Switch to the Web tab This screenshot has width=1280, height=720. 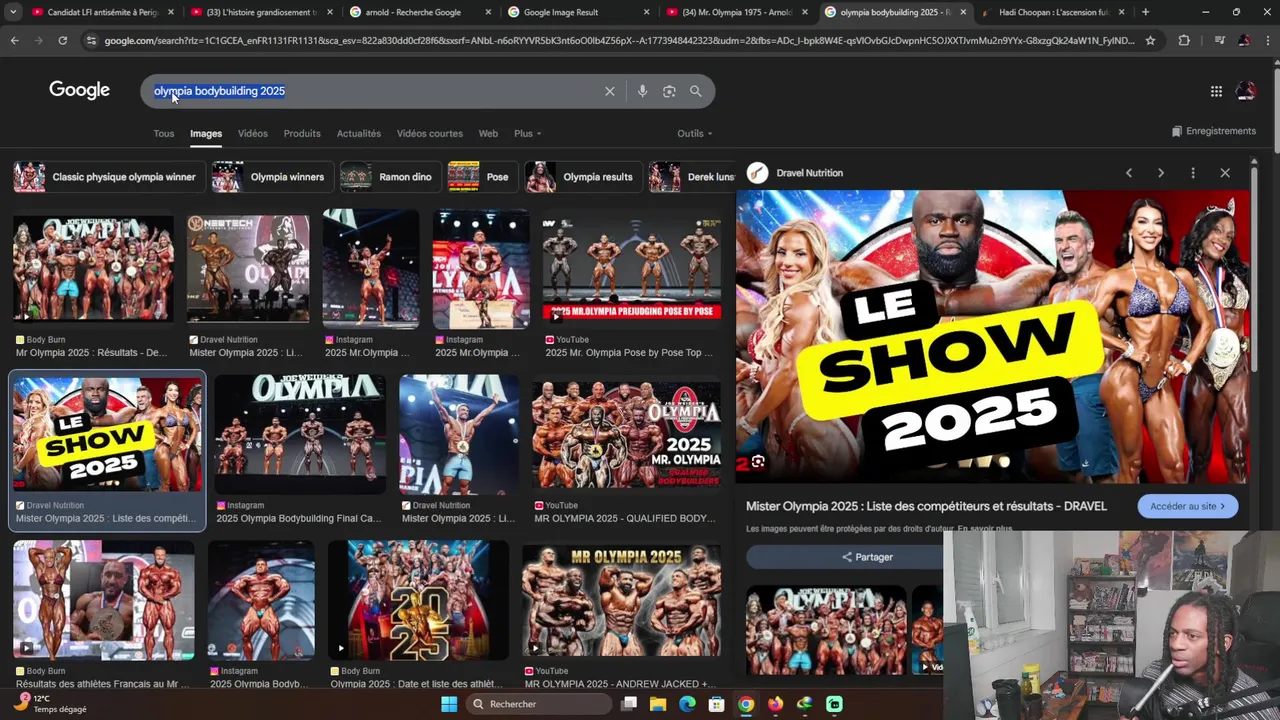click(488, 133)
